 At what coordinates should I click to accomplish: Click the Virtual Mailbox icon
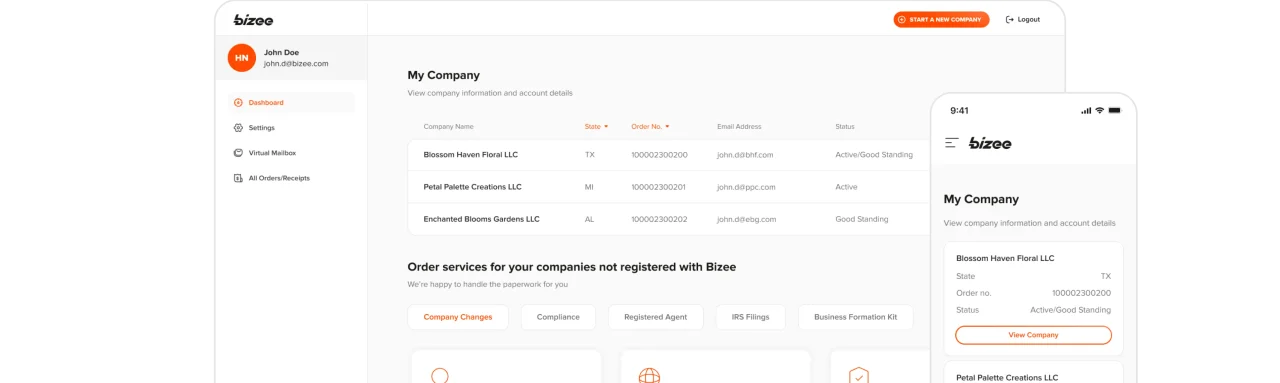pyautogui.click(x=238, y=153)
